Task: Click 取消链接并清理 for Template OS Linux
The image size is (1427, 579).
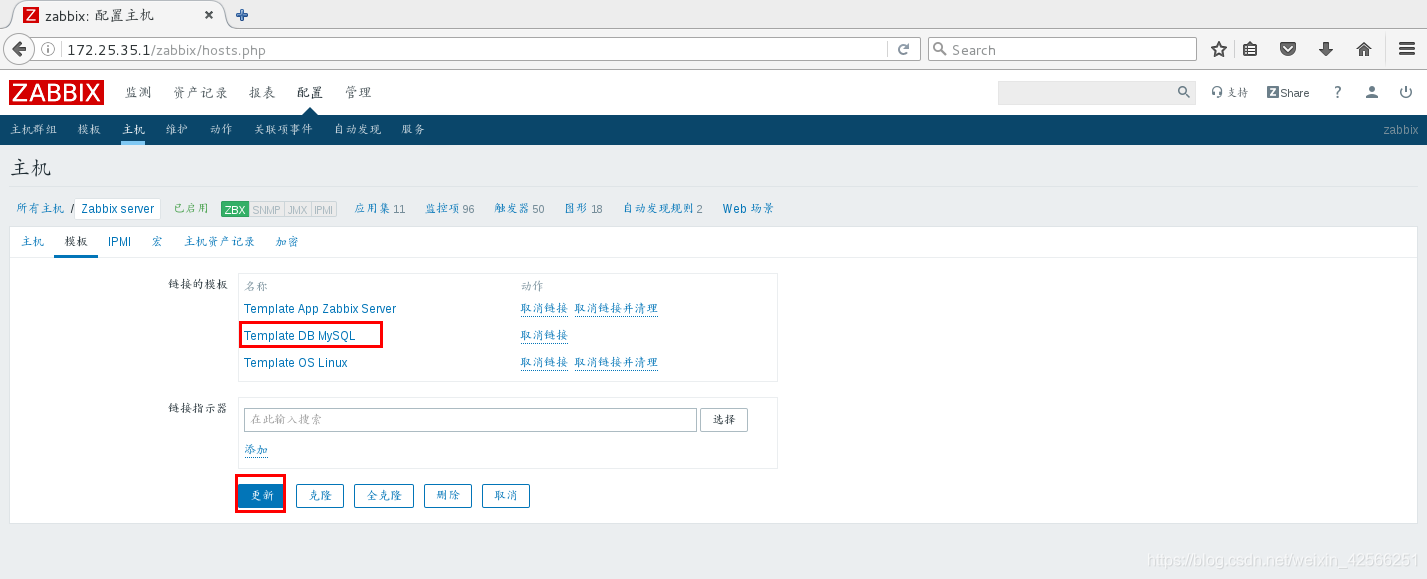Action: click(616, 363)
